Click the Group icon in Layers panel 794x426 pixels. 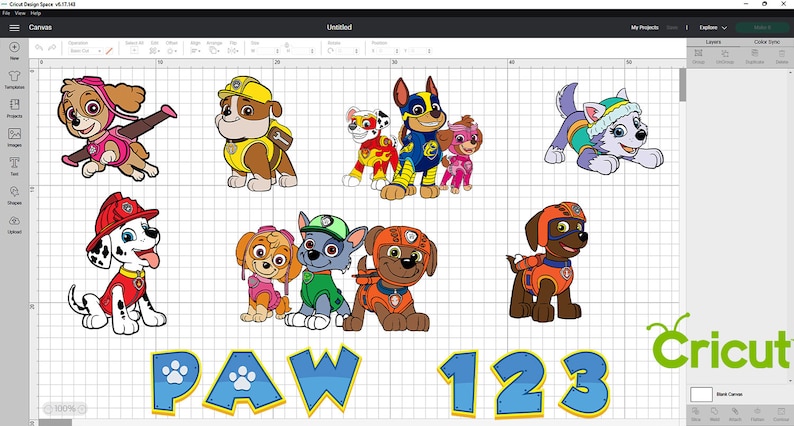[x=698, y=56]
